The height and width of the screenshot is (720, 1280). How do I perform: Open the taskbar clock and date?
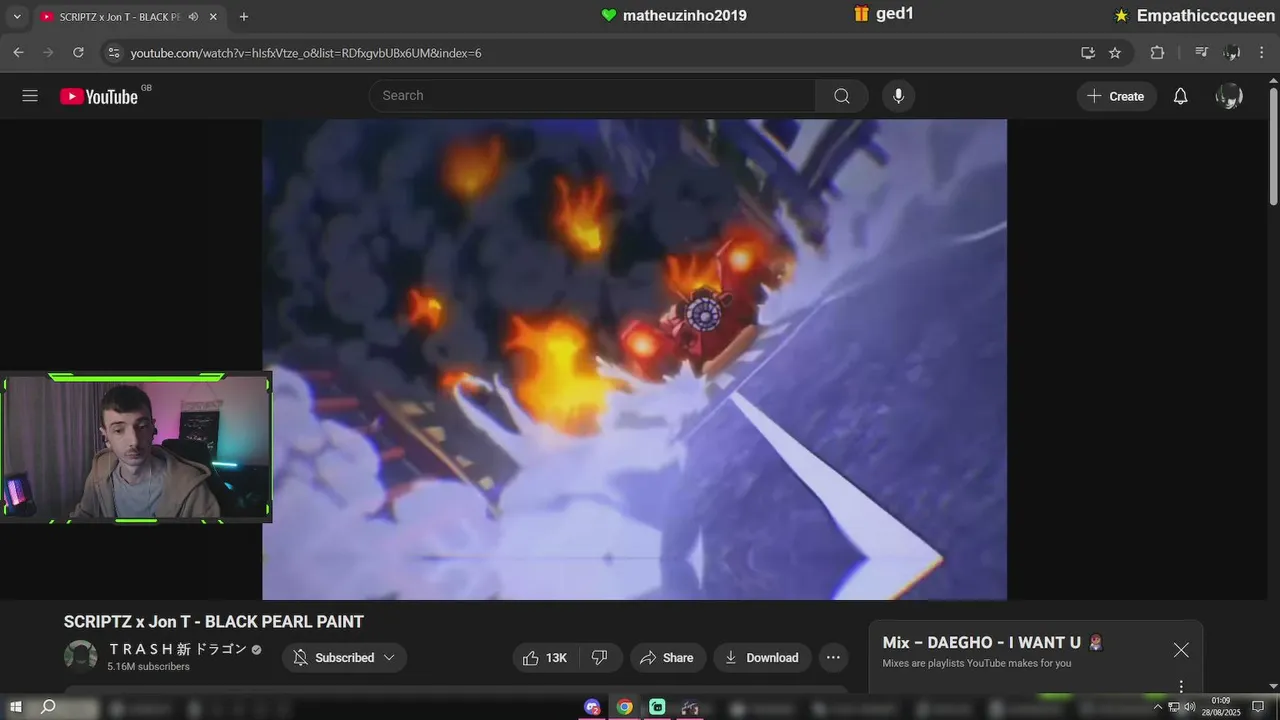pos(1221,706)
